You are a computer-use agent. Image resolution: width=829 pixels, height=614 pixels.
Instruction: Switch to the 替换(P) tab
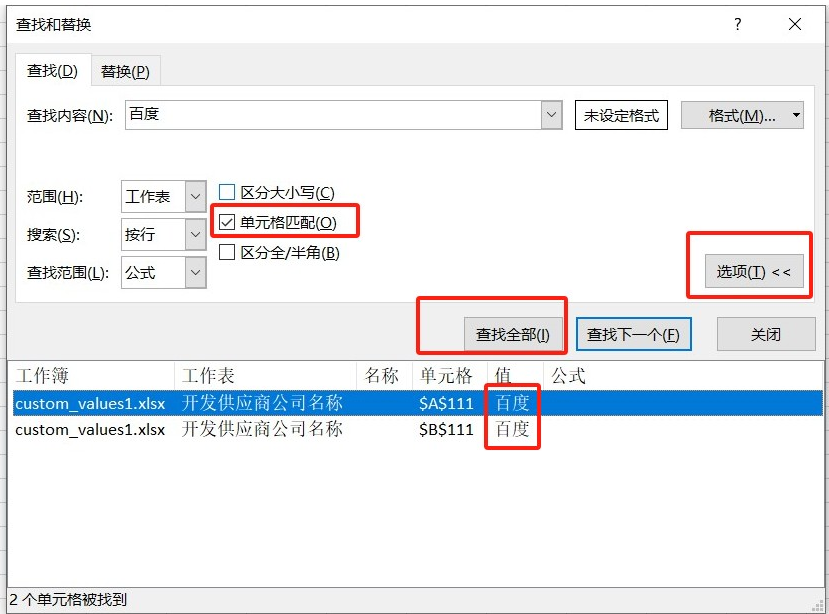(x=125, y=71)
